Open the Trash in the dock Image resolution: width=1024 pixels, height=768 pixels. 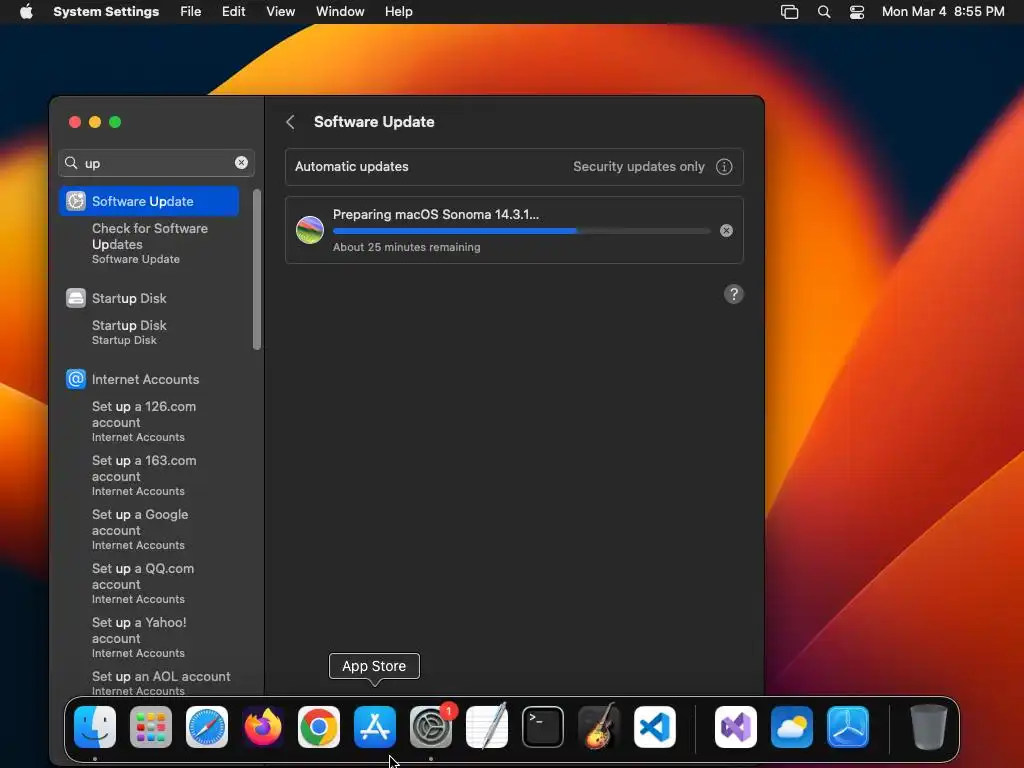coord(929,726)
